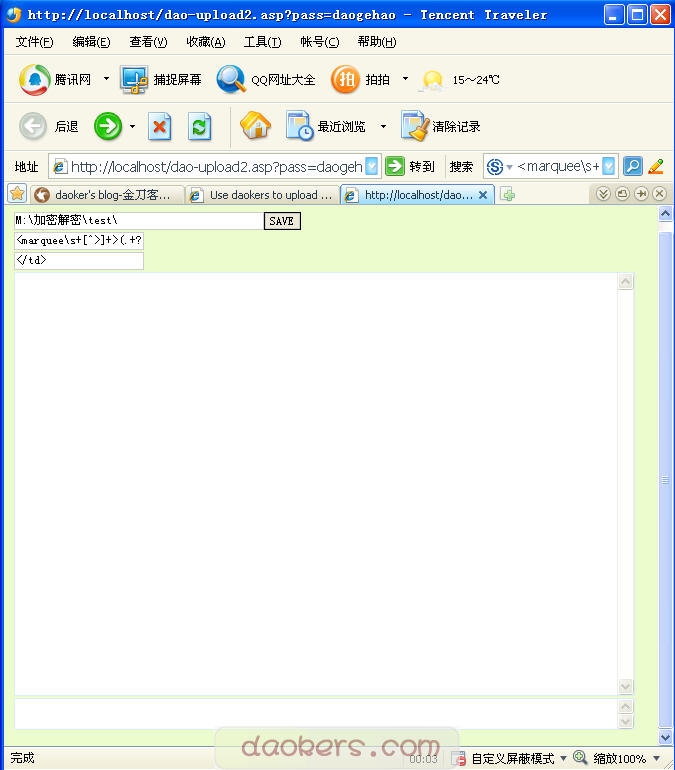The image size is (675, 770).
Task: Launch the 捕捉屏幕 screen capture tool
Action: [x=134, y=79]
